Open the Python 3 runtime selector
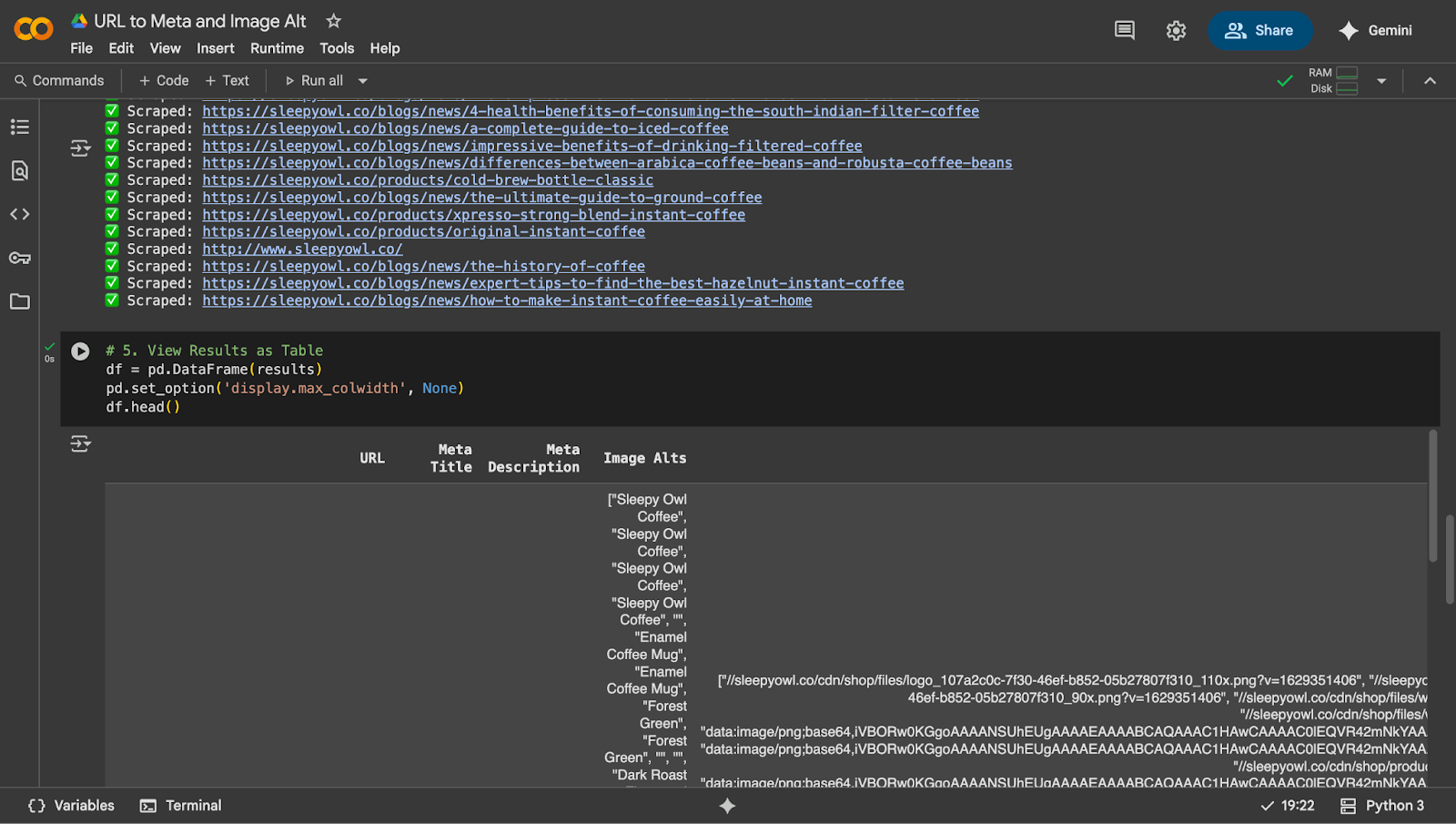 [1382, 806]
